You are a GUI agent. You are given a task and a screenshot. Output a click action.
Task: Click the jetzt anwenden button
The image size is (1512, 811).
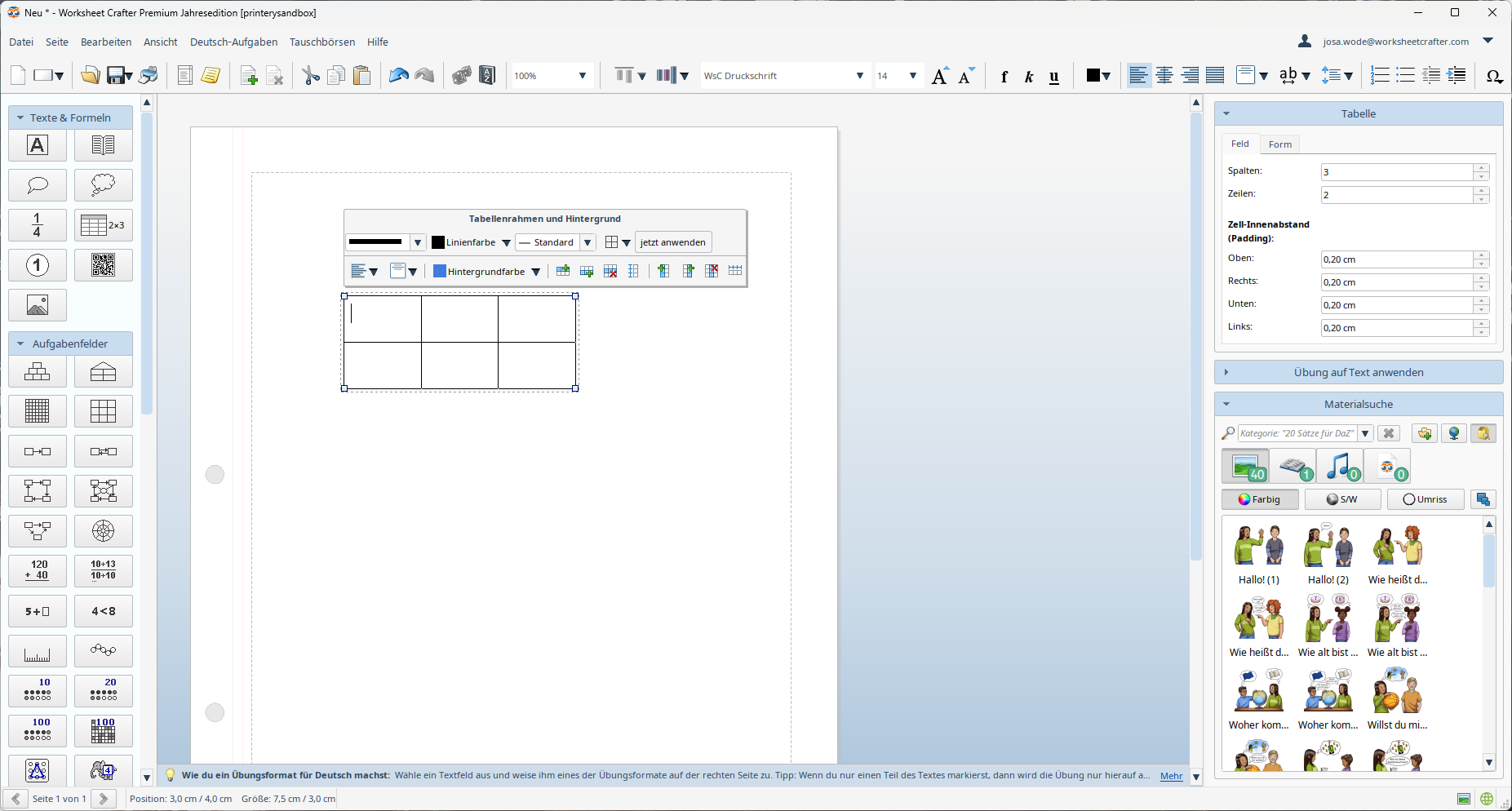pos(672,242)
